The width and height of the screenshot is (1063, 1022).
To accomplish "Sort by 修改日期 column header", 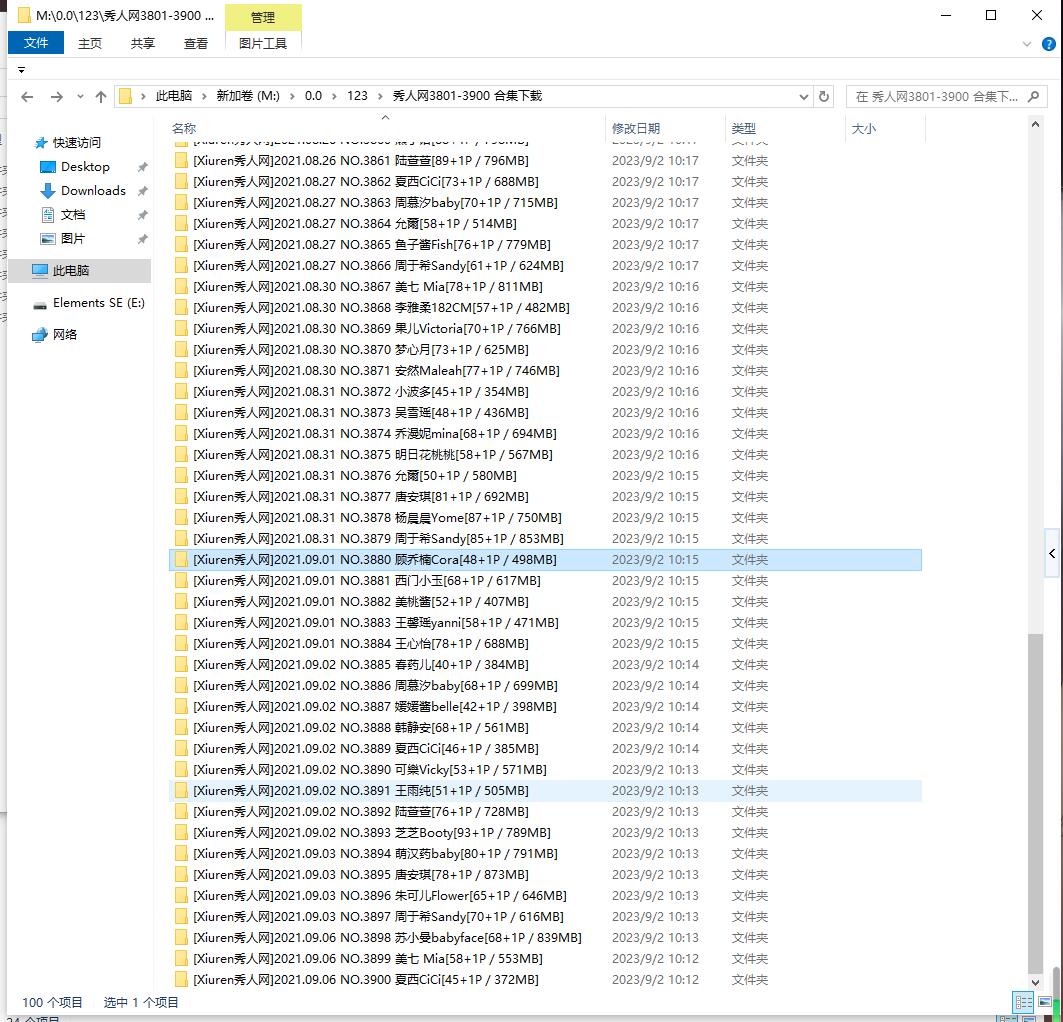I will tap(636, 129).
